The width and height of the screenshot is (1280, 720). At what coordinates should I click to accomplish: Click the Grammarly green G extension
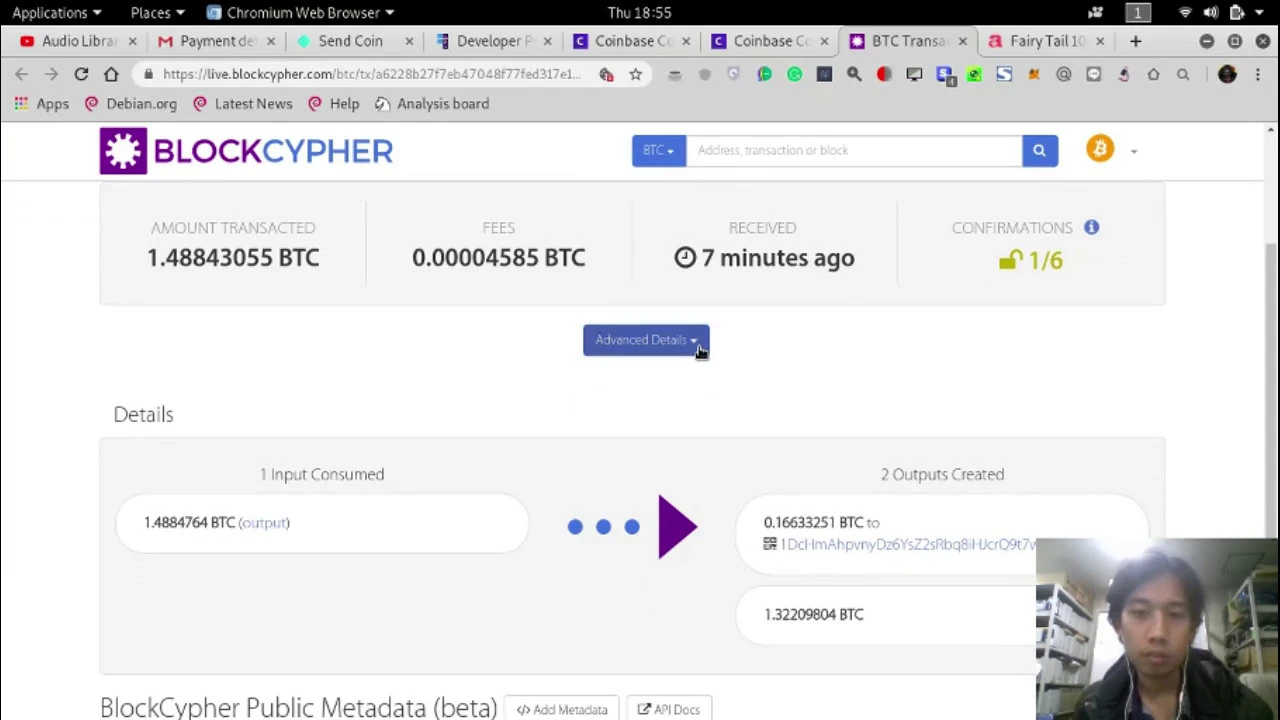(794, 74)
